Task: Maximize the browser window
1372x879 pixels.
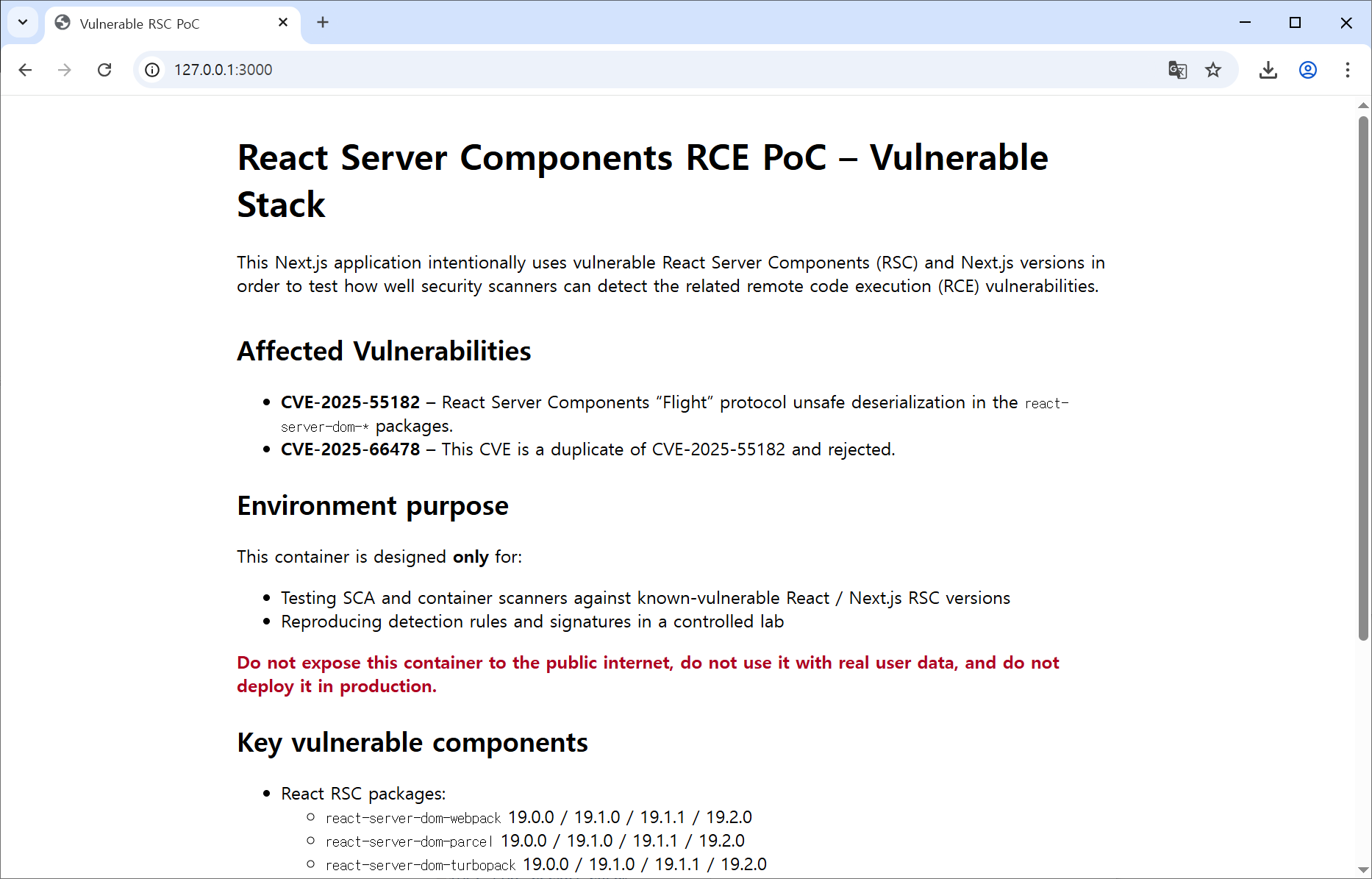Action: [x=1296, y=23]
